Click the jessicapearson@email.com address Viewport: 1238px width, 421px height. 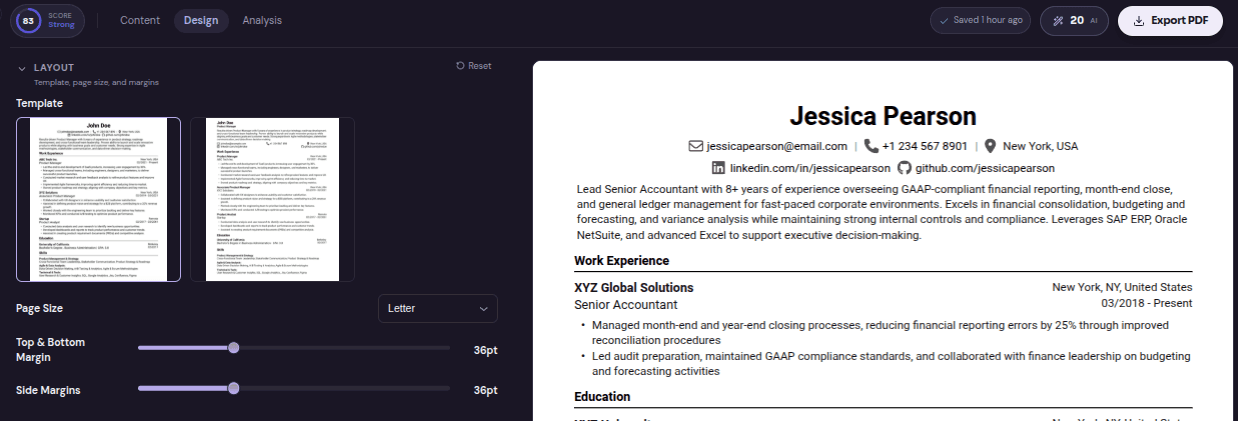click(776, 146)
